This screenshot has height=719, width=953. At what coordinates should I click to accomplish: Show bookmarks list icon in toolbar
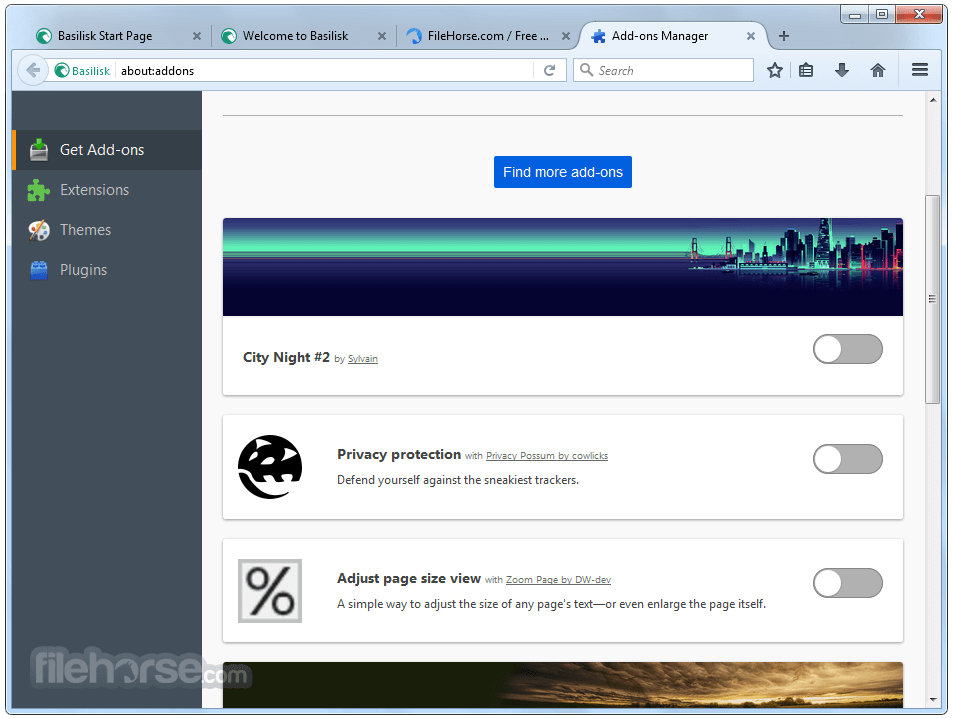806,71
